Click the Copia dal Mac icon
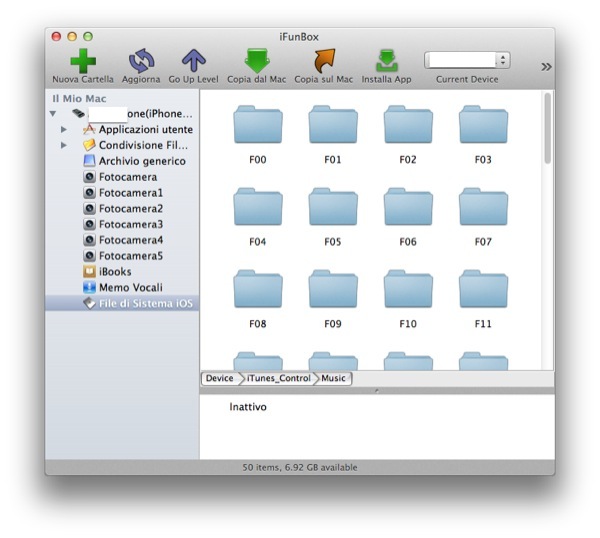 pos(257,61)
